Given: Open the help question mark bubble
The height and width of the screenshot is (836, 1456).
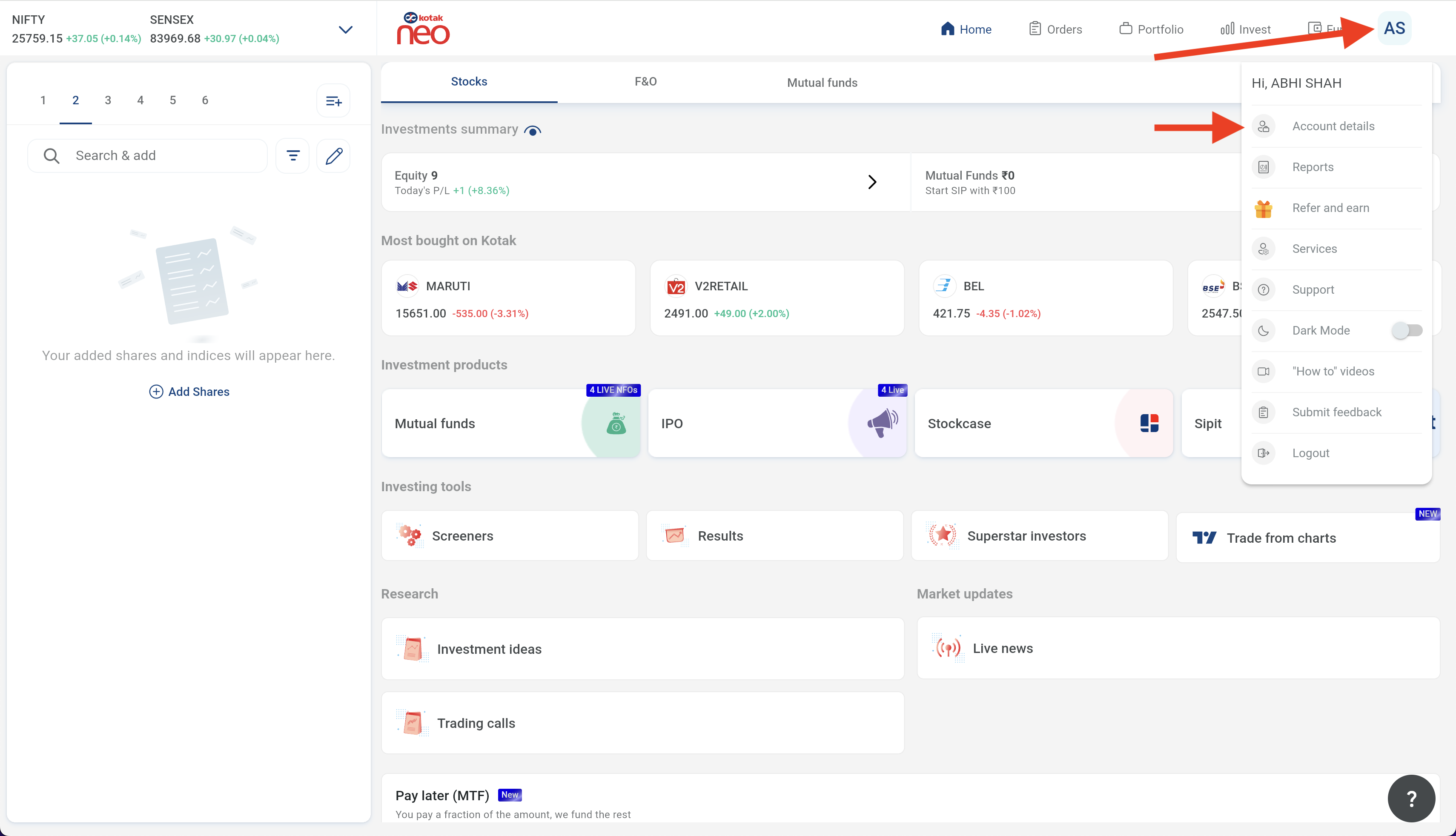Looking at the screenshot, I should pos(1411,798).
